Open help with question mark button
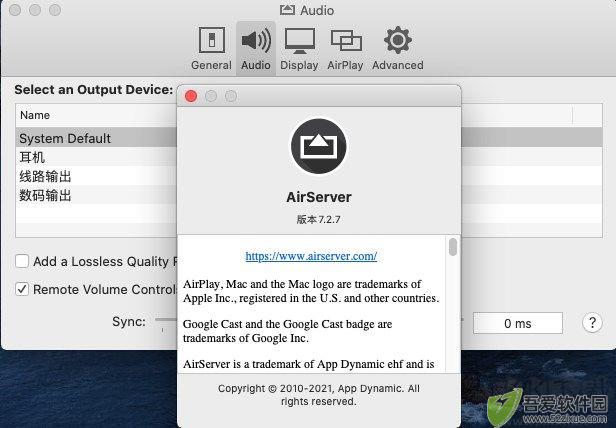Screen dimensions: 616x428 pos(592,323)
